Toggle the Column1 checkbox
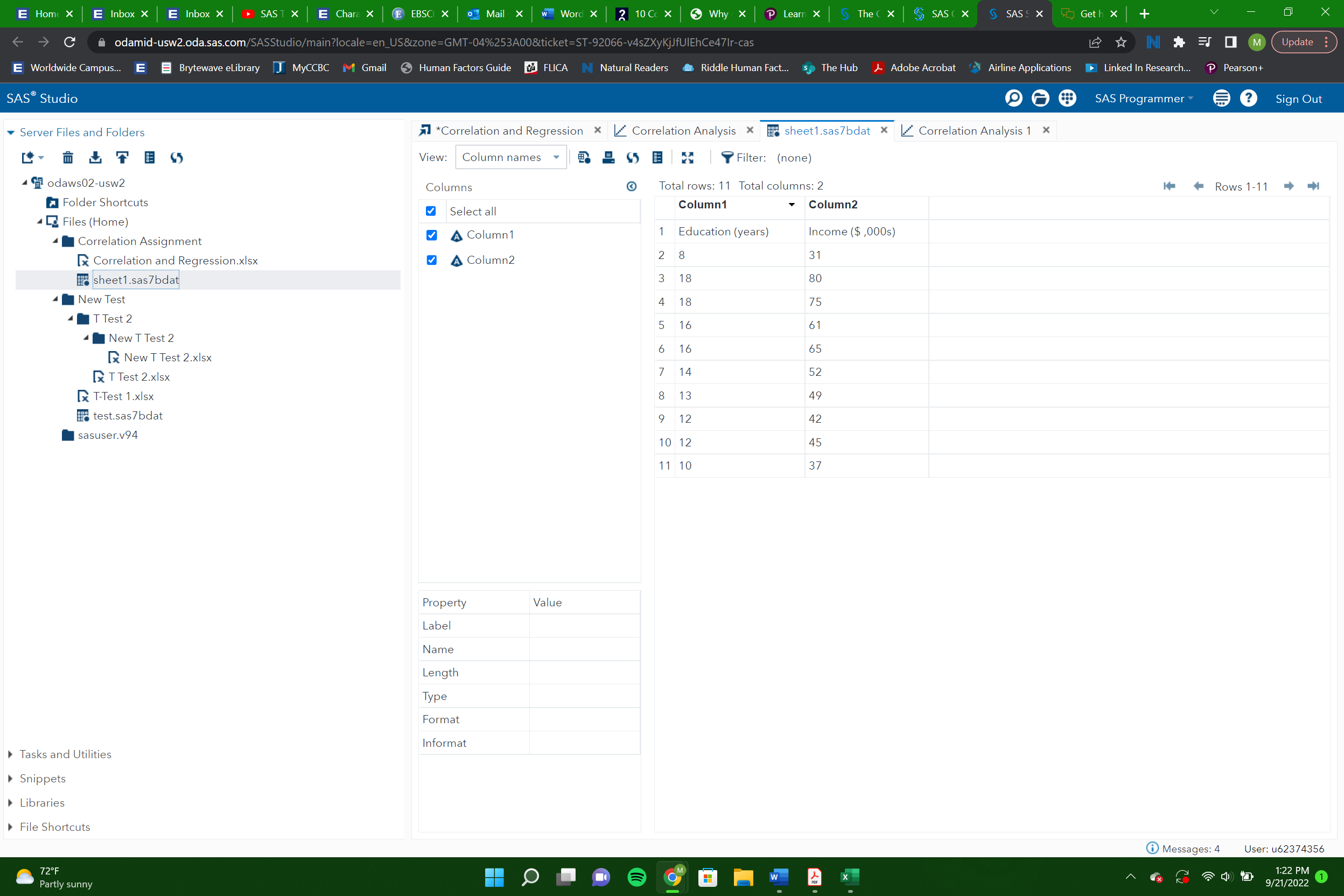Image resolution: width=1344 pixels, height=896 pixels. pos(431,235)
